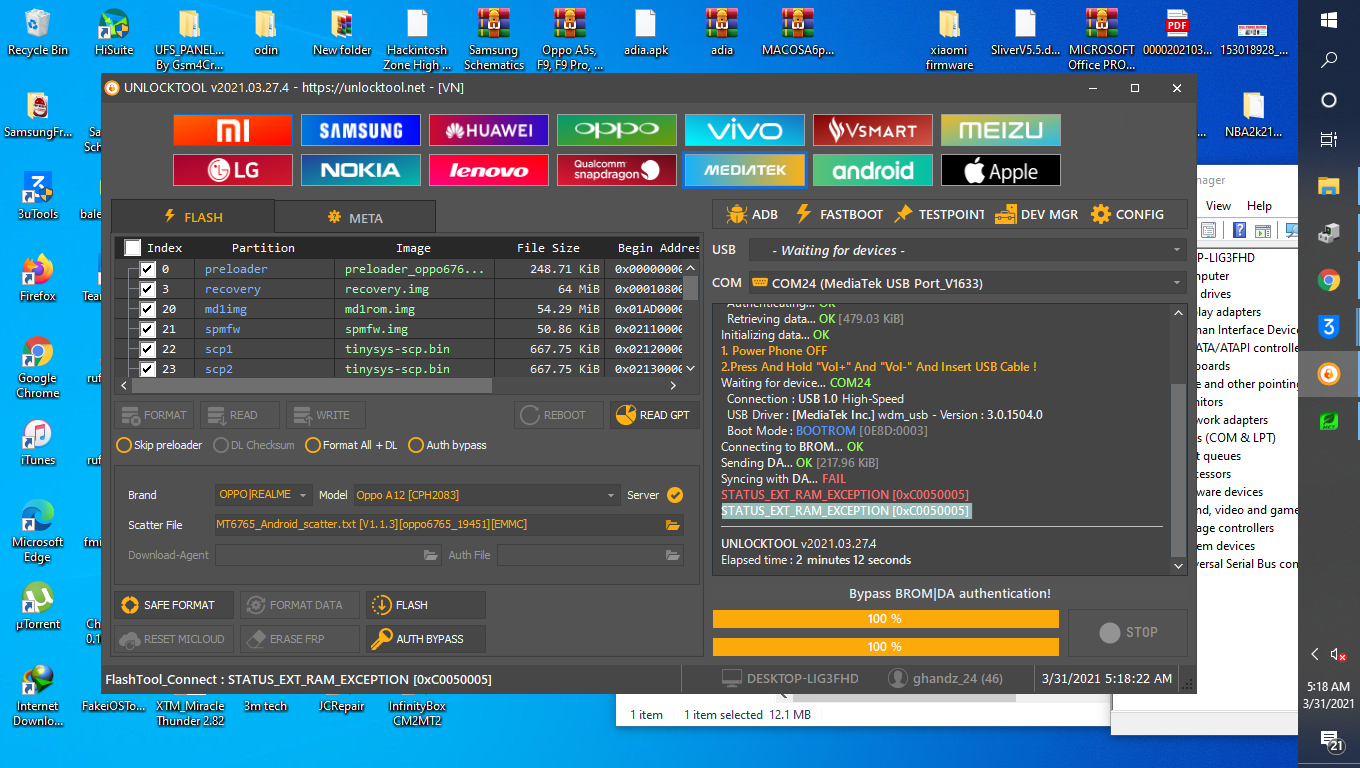Select the Qualcomm Snapdragon tile
1360x768 pixels.
click(616, 170)
